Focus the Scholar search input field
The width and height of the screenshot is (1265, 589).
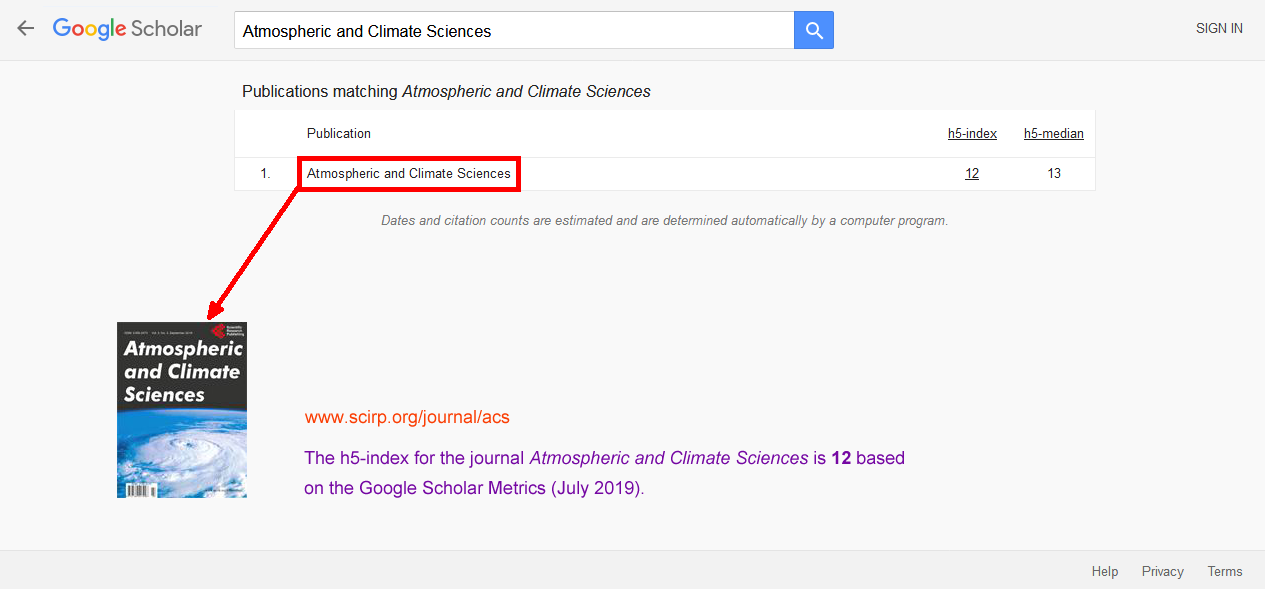click(x=514, y=31)
